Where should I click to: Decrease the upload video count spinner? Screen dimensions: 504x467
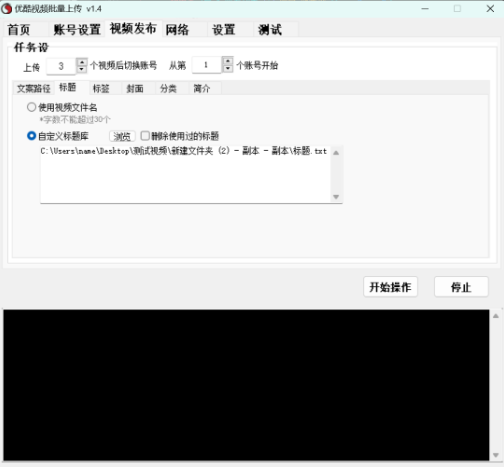(82, 69)
